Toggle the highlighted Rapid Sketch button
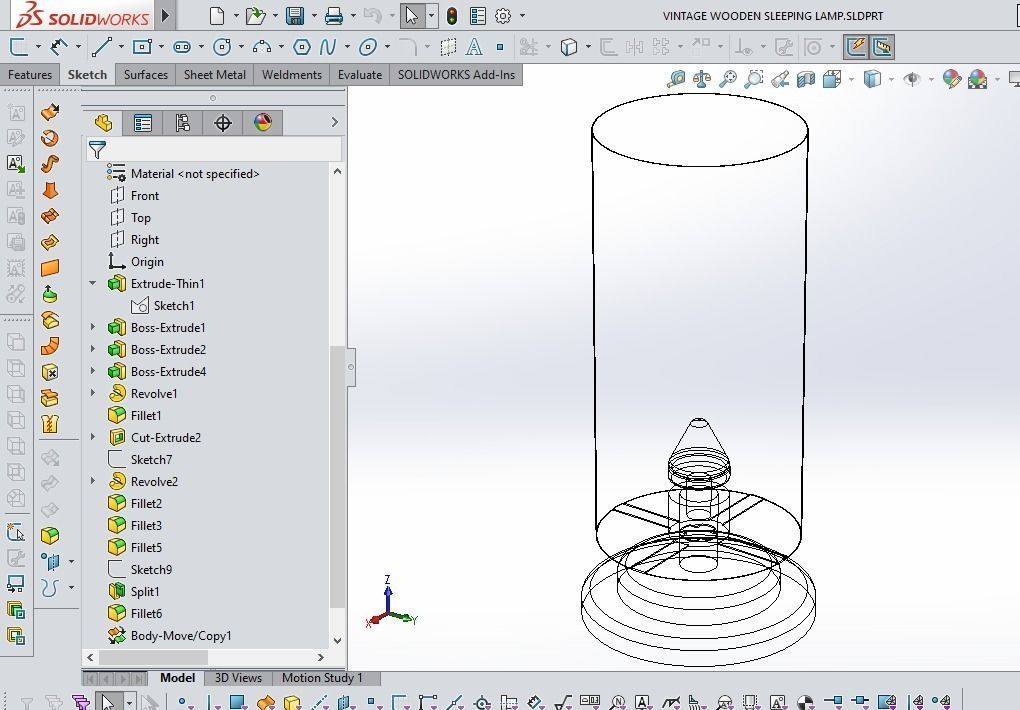 [855, 47]
